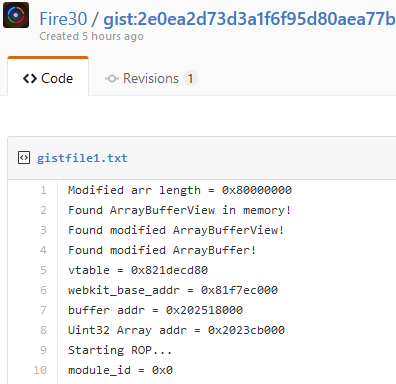Click the webkit_base_addr line text
Image resolution: width=396 pixels, height=384 pixels.
tap(173, 290)
